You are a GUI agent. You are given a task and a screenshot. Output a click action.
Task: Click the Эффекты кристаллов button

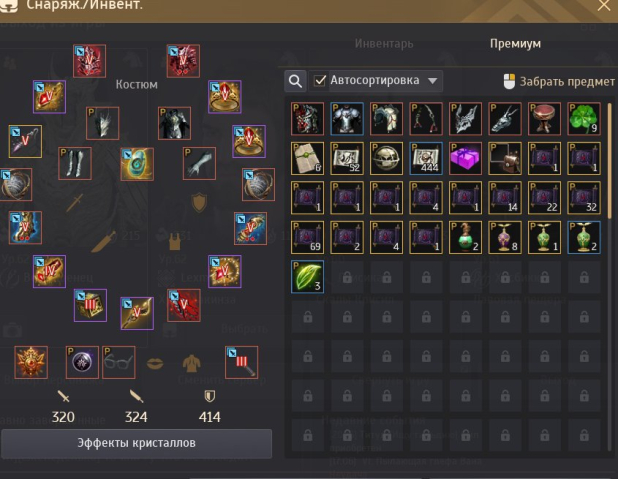(x=136, y=443)
